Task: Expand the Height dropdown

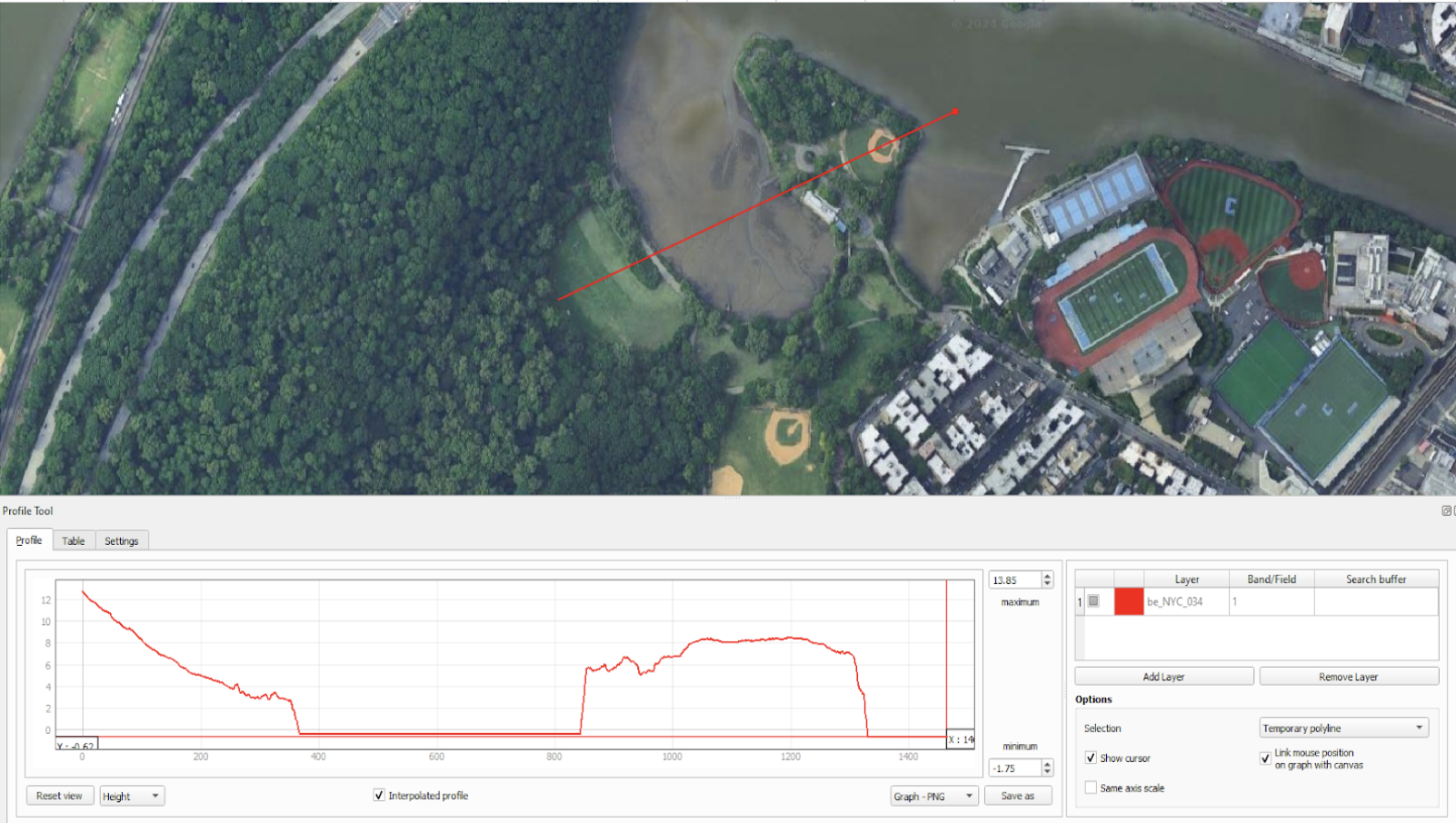Action: pyautogui.click(x=132, y=797)
